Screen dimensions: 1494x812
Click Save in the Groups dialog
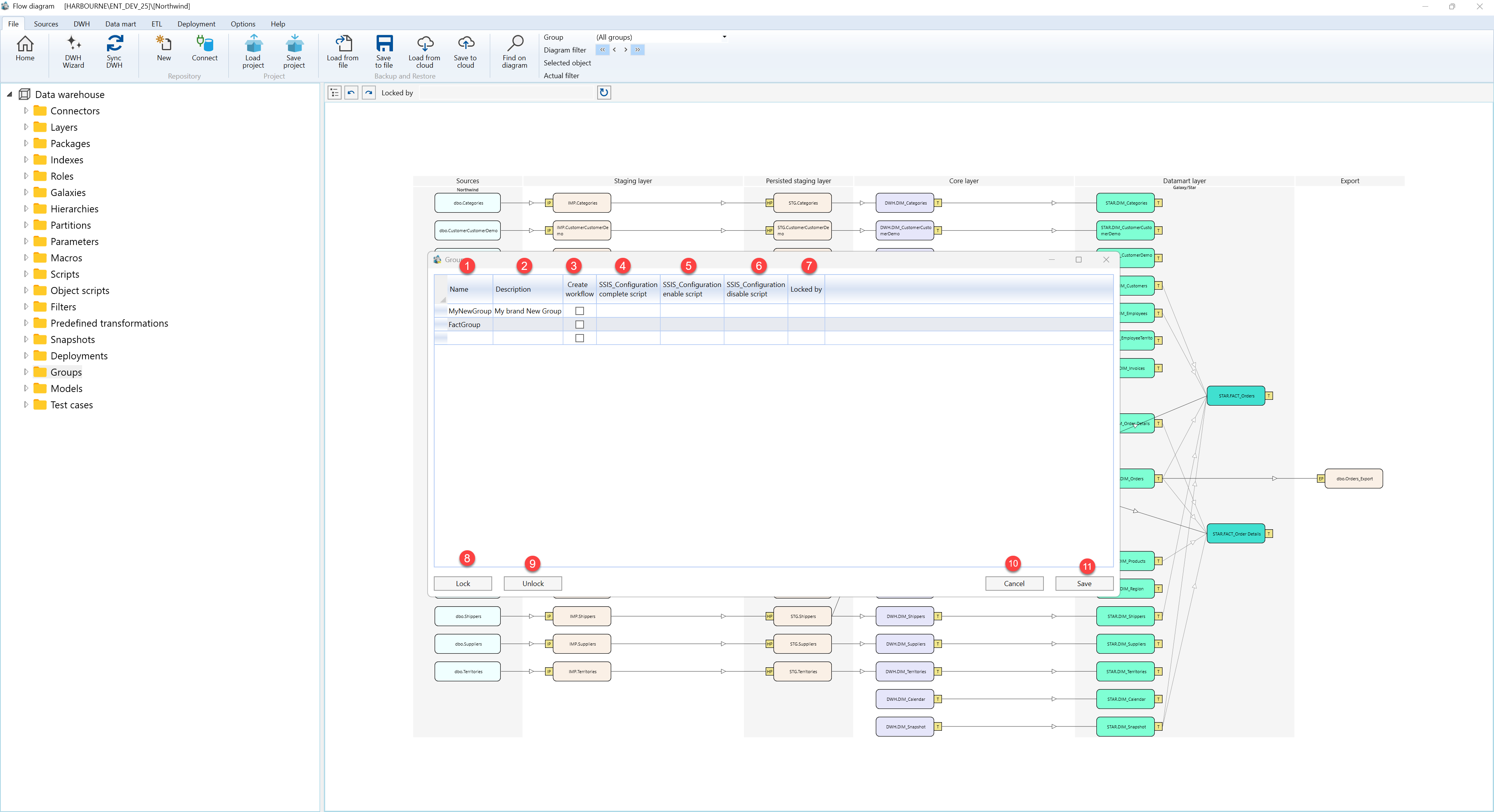(x=1085, y=584)
